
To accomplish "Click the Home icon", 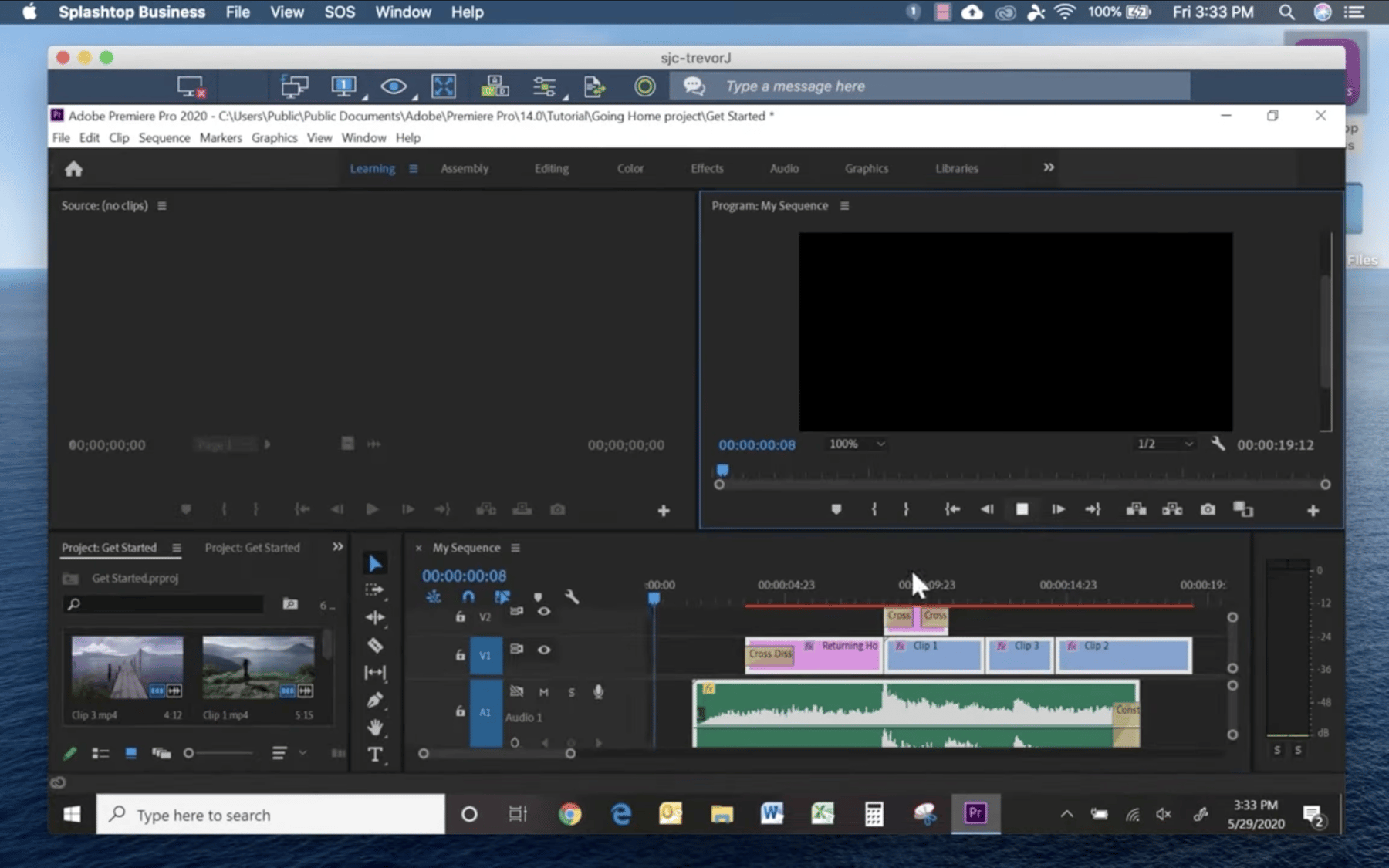I will click(x=73, y=169).
